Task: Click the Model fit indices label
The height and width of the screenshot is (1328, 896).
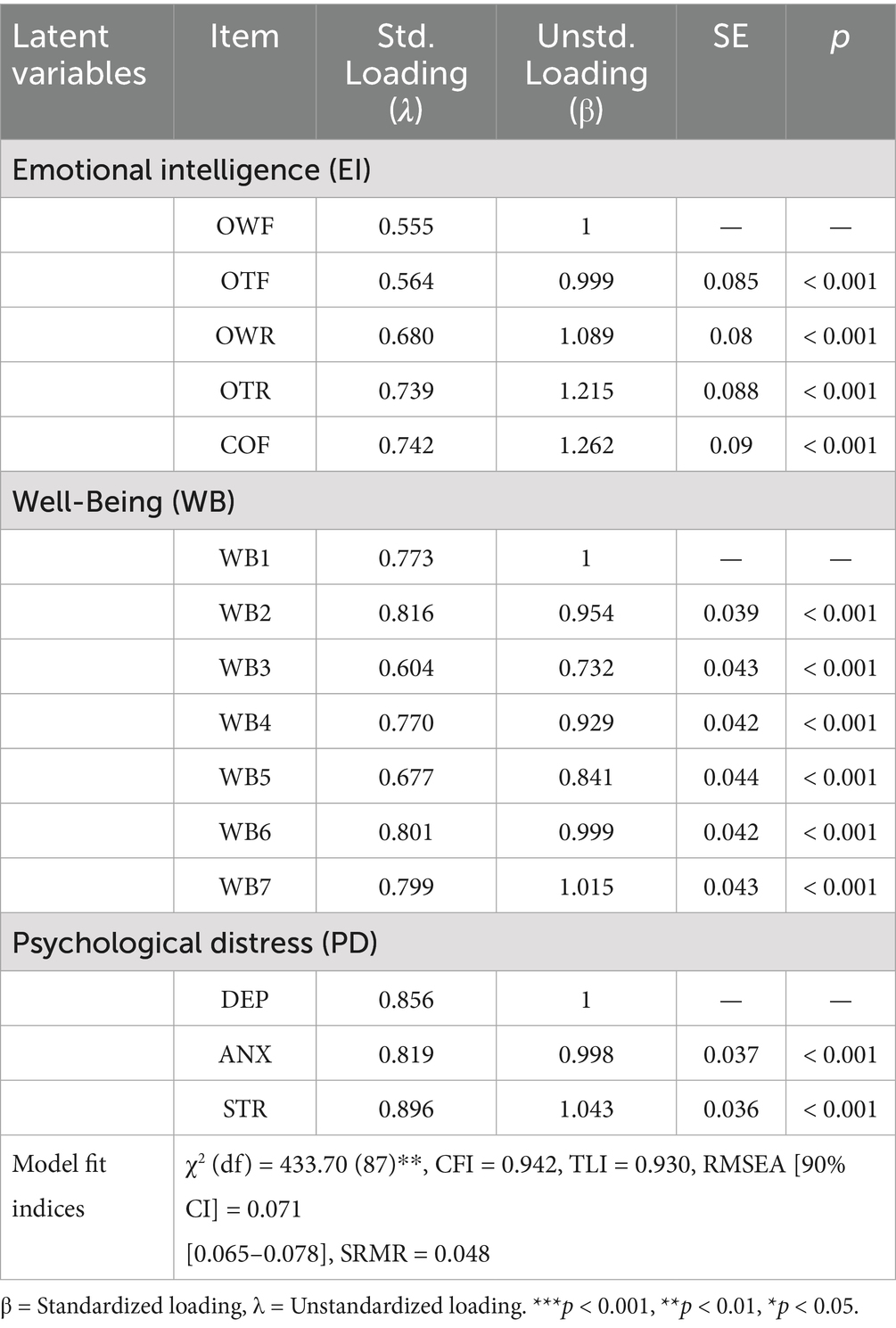Action: tap(59, 1186)
